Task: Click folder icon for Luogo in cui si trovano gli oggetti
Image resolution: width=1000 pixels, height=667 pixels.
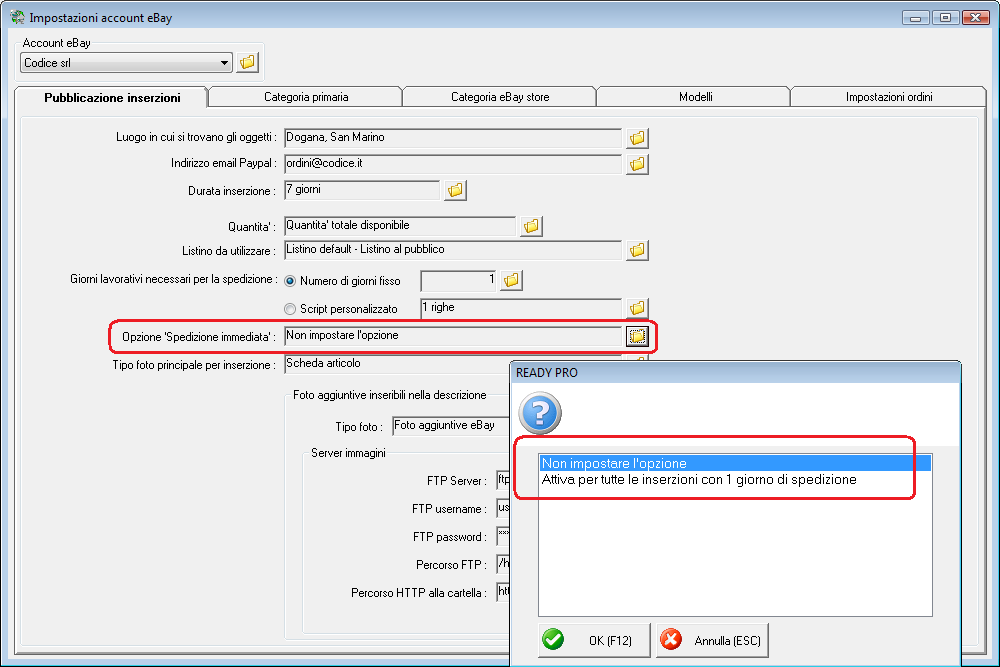Action: pos(637,138)
